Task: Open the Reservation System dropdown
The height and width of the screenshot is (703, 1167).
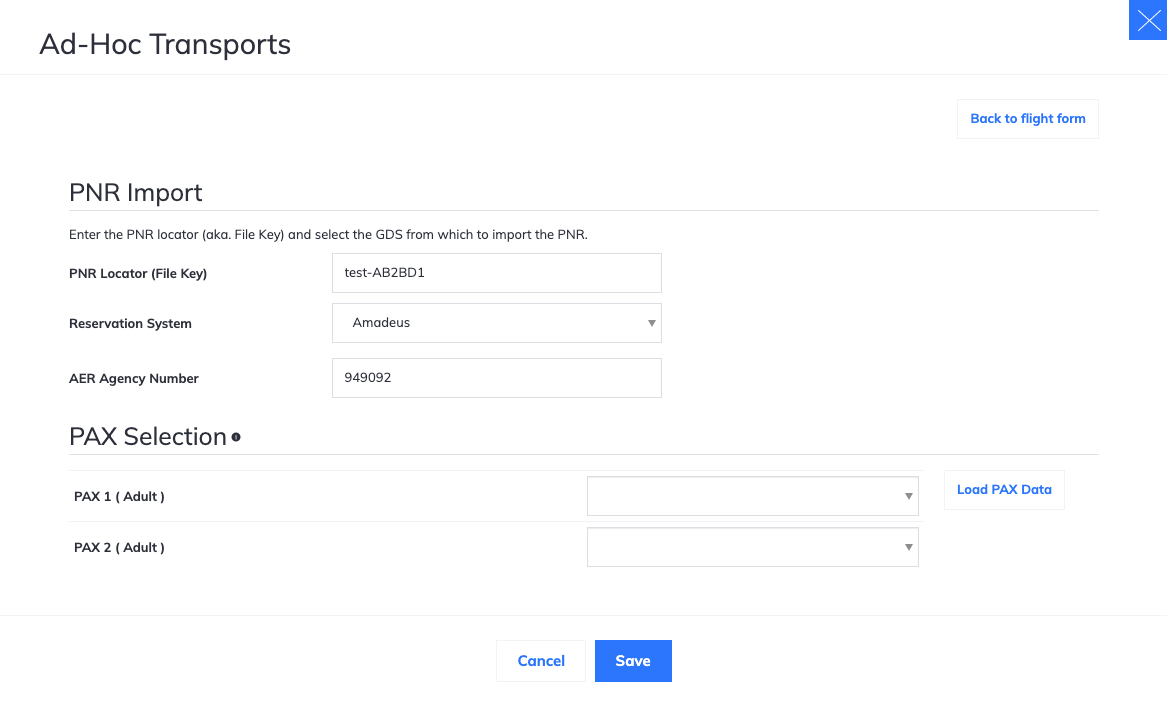Action: pos(496,323)
